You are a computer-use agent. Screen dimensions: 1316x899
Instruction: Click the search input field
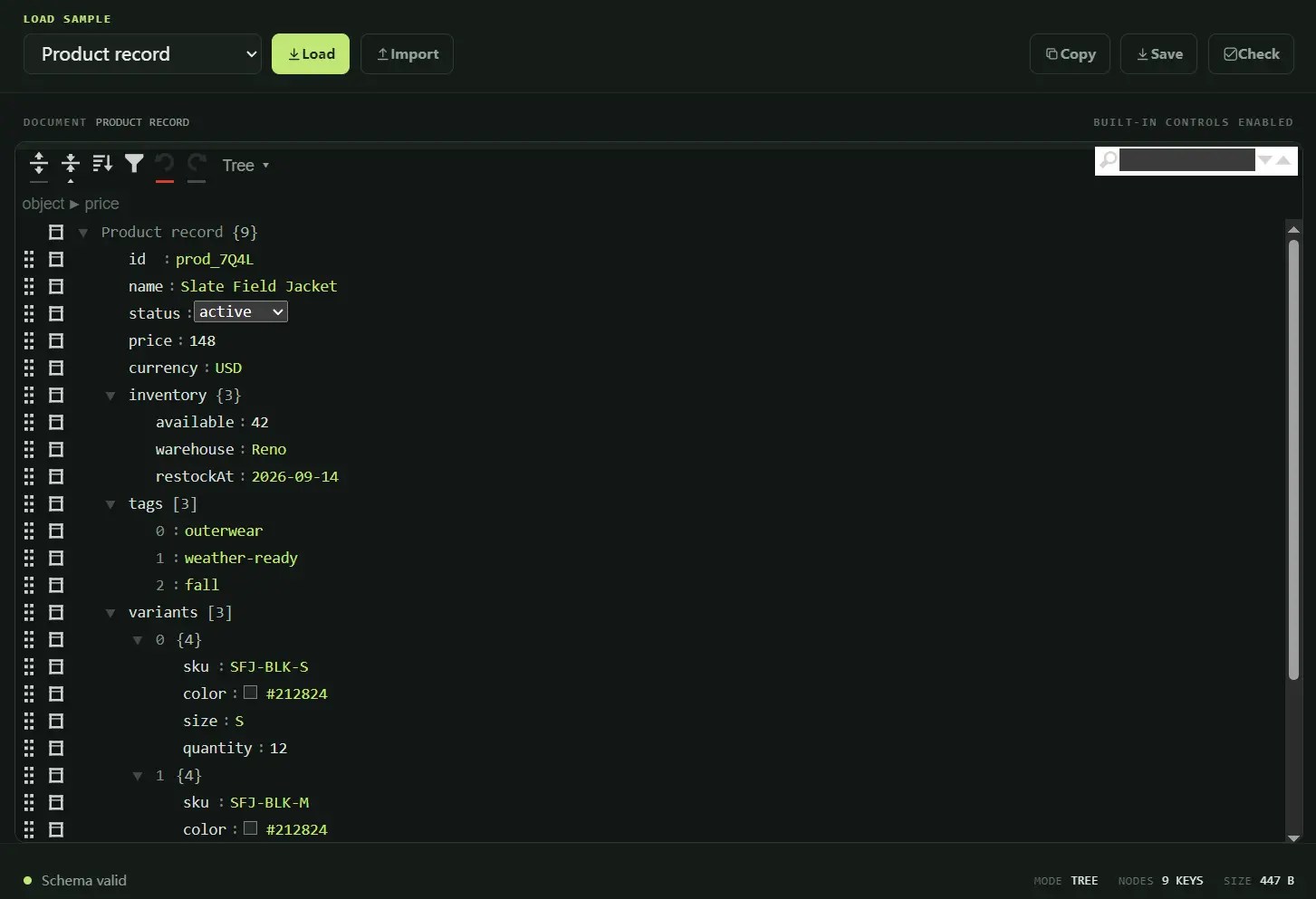click(1186, 160)
